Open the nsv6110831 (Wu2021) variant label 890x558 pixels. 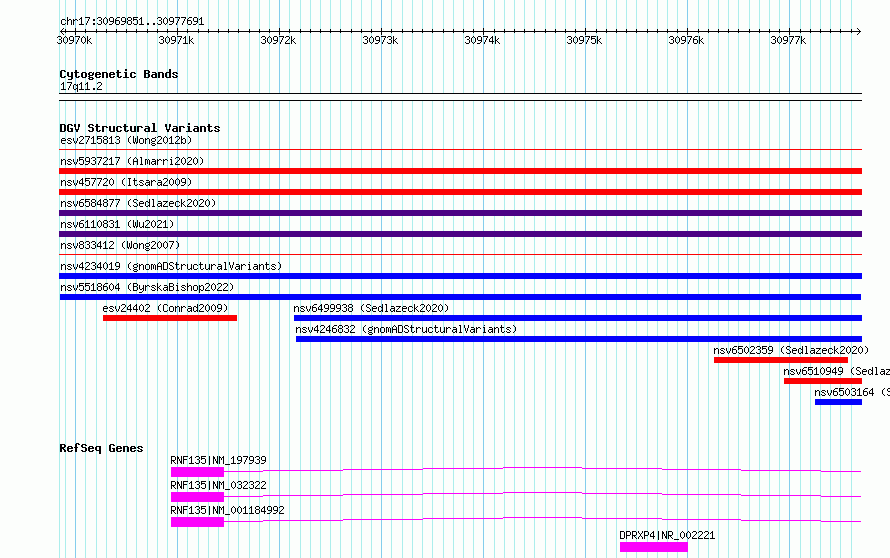click(117, 224)
